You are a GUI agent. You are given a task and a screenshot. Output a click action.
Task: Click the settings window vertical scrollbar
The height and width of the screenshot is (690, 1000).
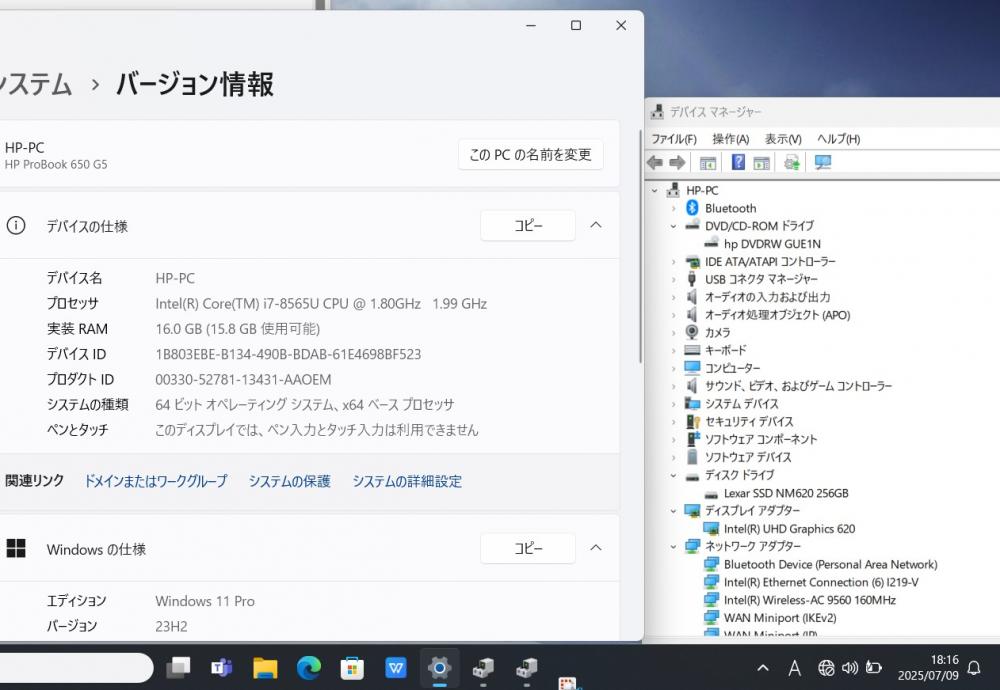tap(640, 247)
